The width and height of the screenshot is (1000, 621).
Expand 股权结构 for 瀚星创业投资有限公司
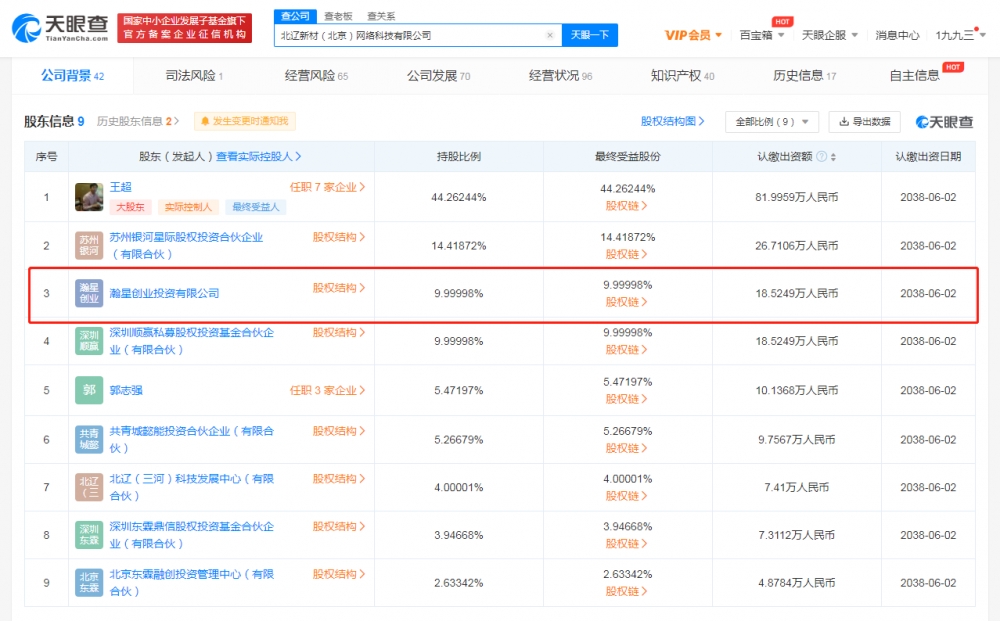(339, 288)
